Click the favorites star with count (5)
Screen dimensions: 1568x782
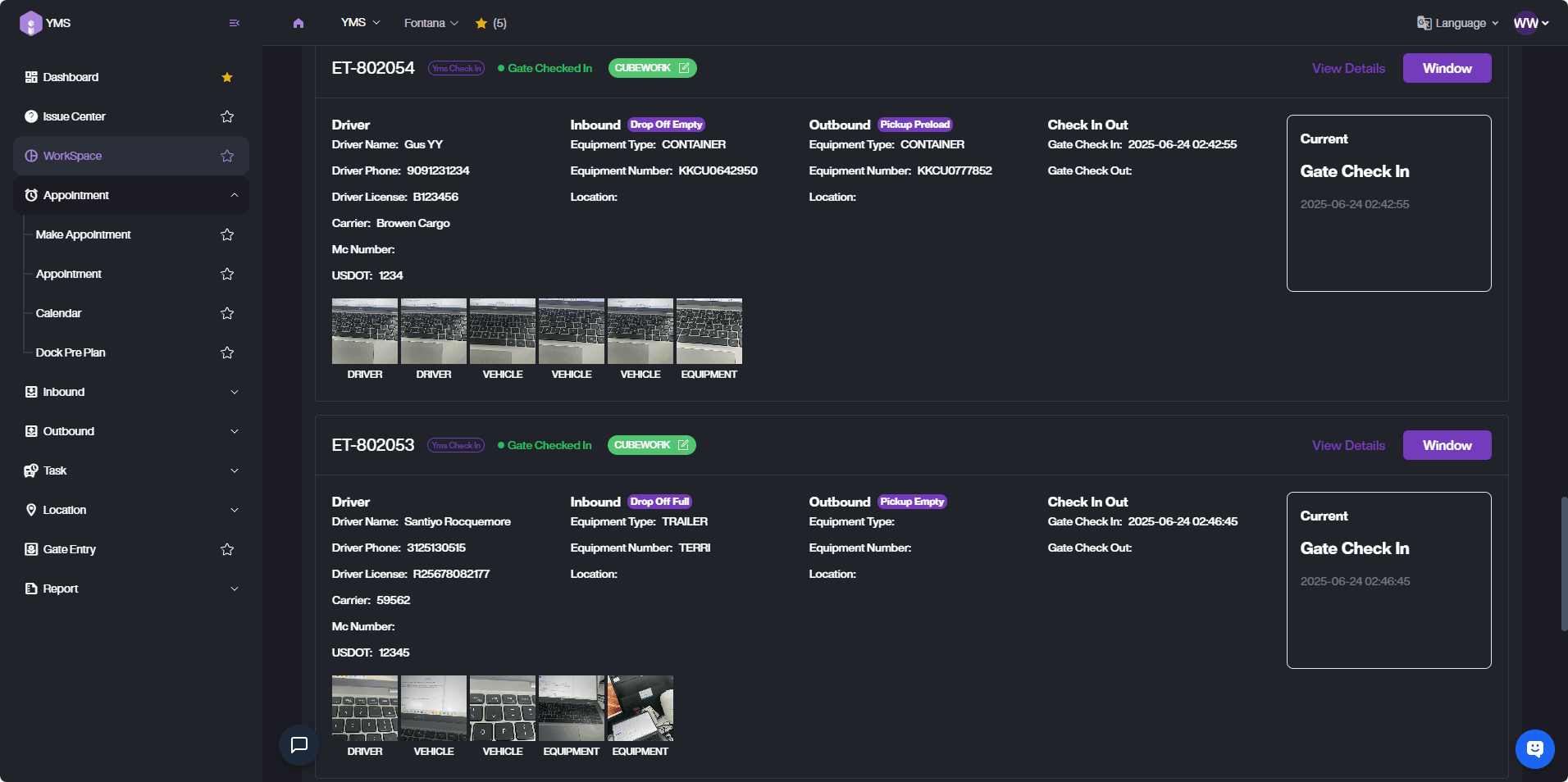[x=490, y=23]
